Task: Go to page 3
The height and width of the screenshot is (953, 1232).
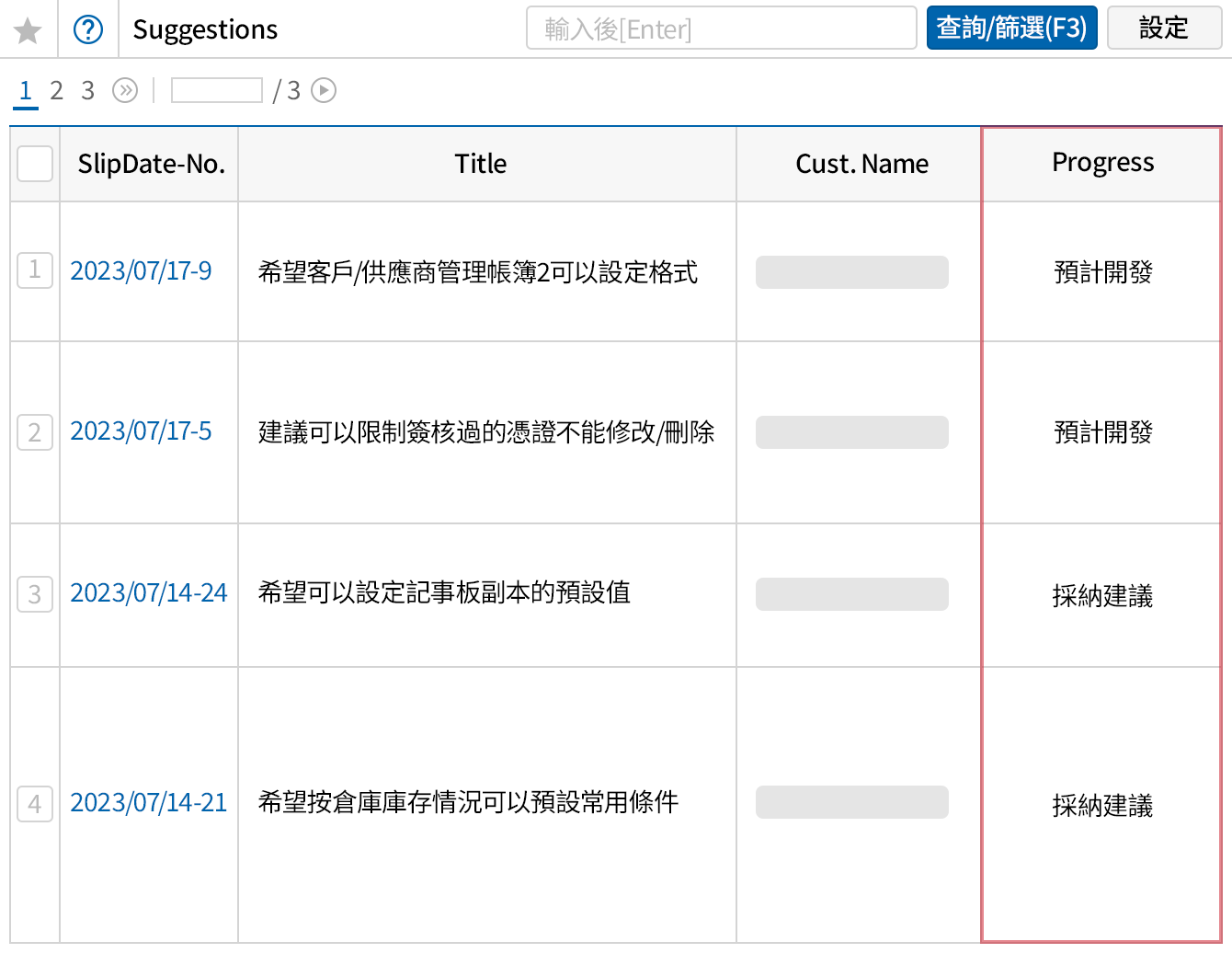Action: [88, 90]
